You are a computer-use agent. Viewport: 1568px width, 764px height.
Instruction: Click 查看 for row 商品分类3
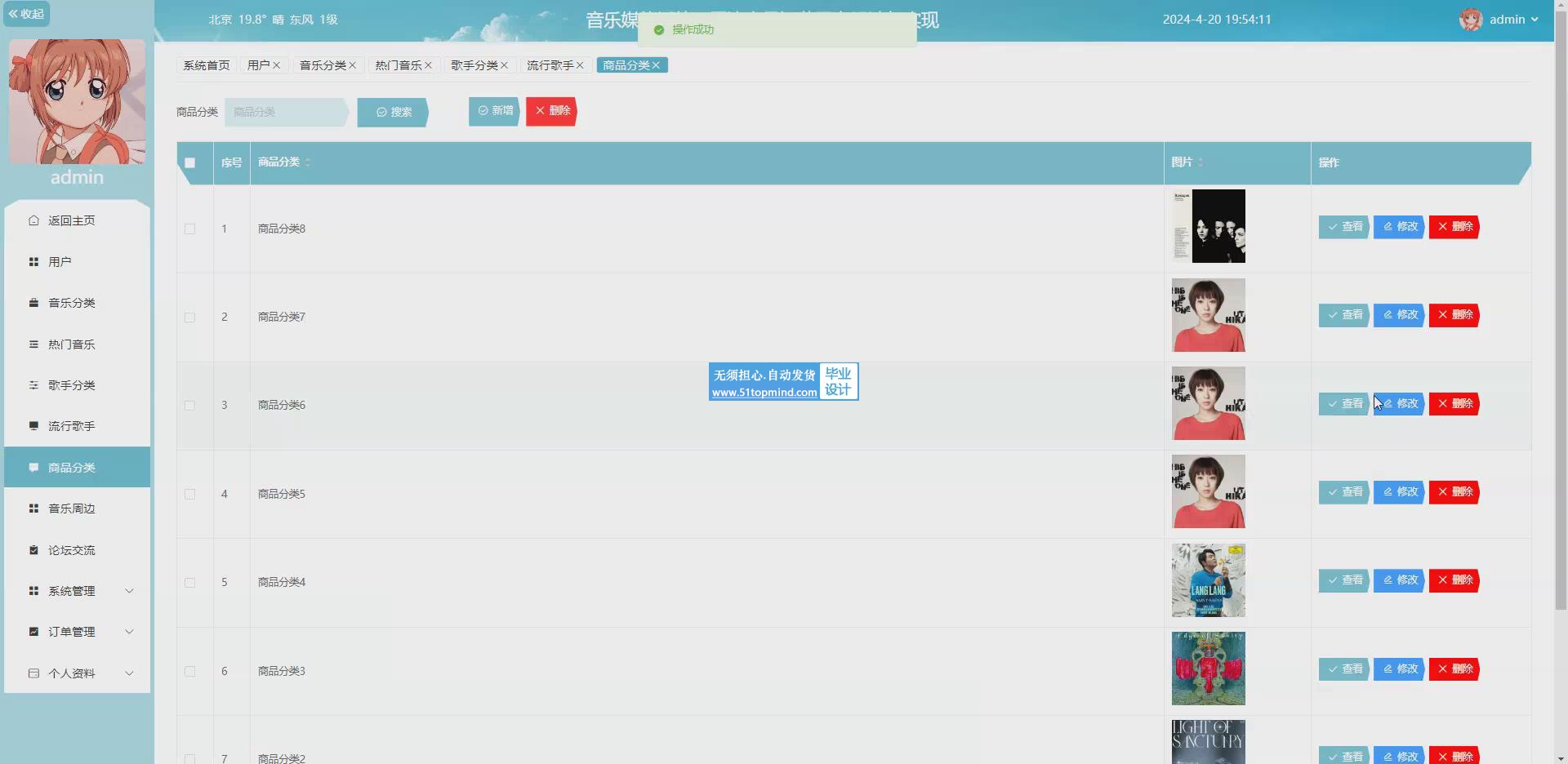point(1344,669)
